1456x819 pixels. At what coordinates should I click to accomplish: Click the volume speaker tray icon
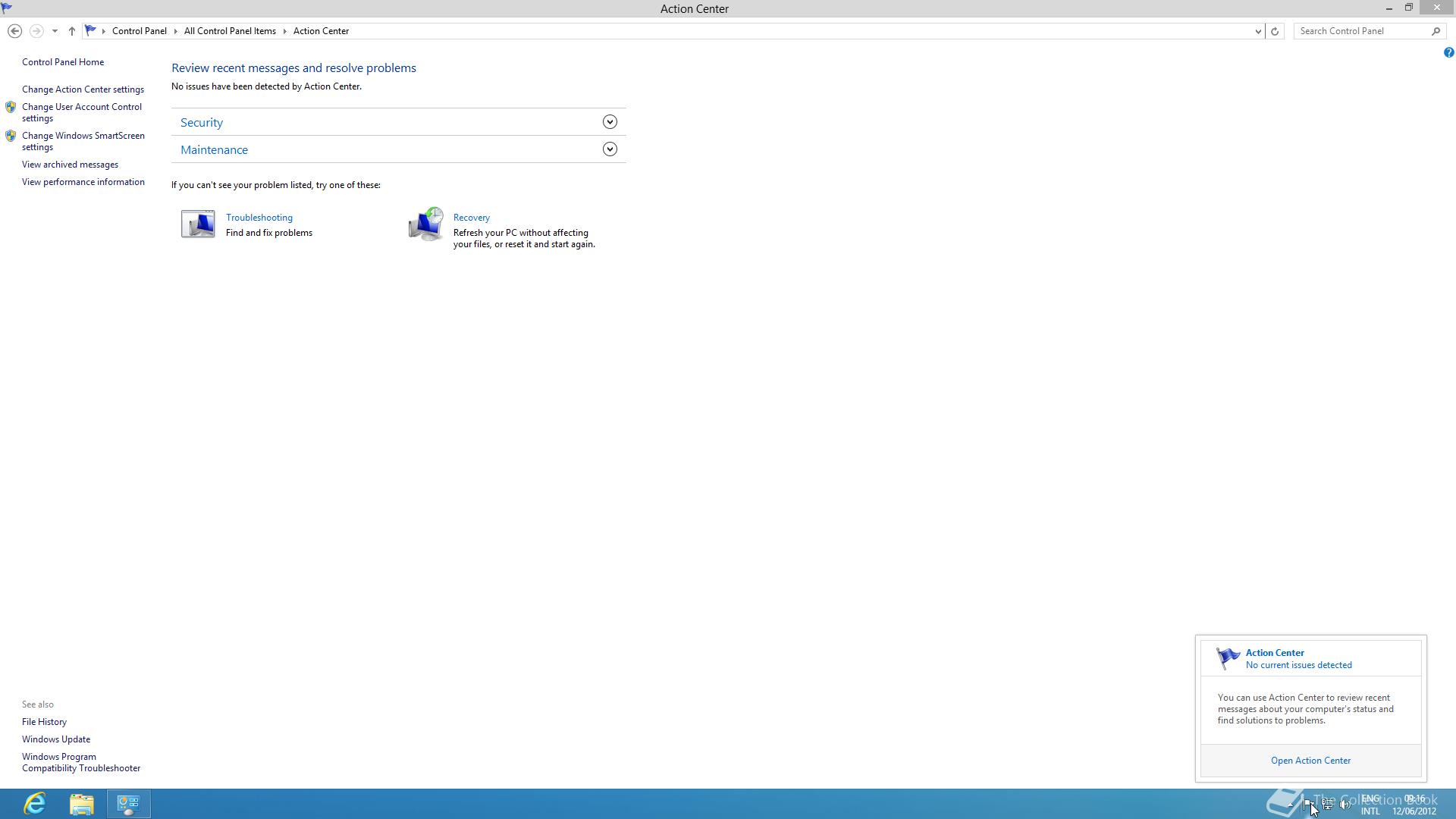click(x=1345, y=805)
